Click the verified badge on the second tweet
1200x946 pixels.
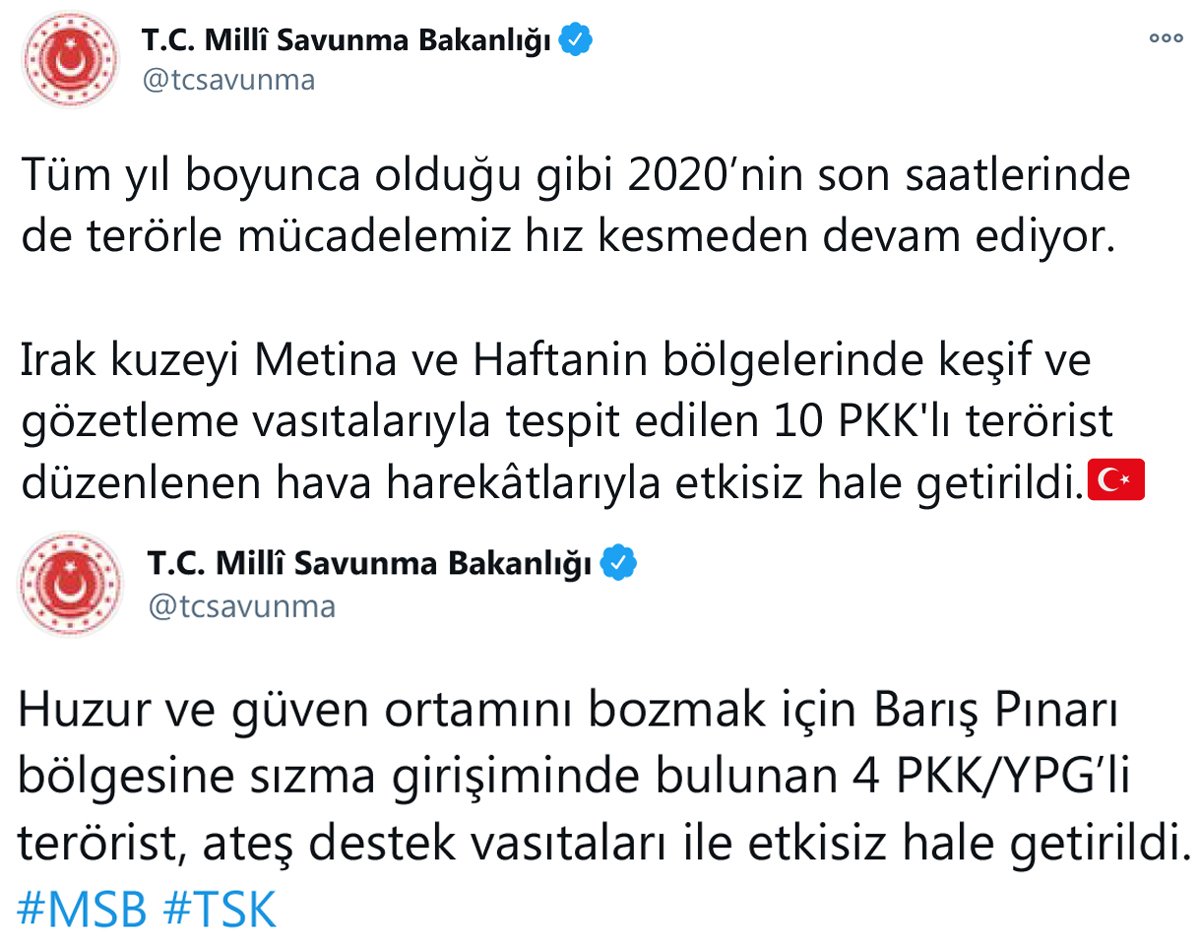point(619,564)
